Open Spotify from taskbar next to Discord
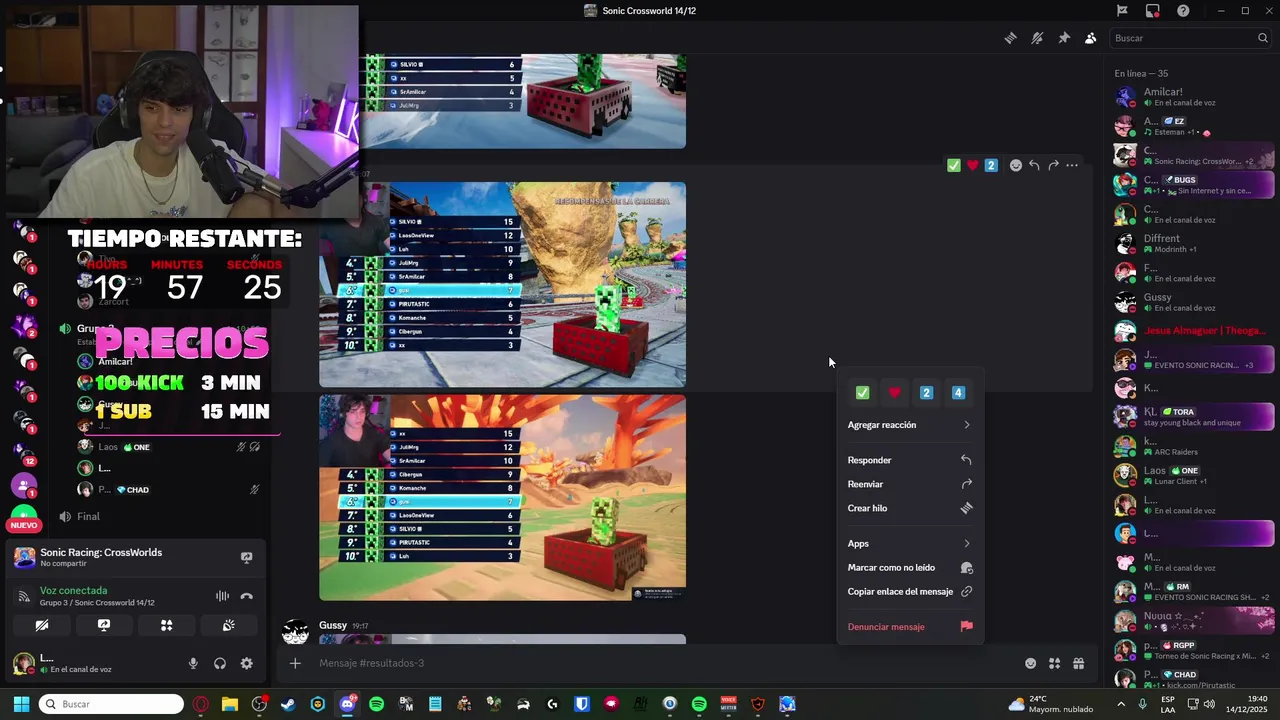The height and width of the screenshot is (720, 1280). click(x=376, y=704)
